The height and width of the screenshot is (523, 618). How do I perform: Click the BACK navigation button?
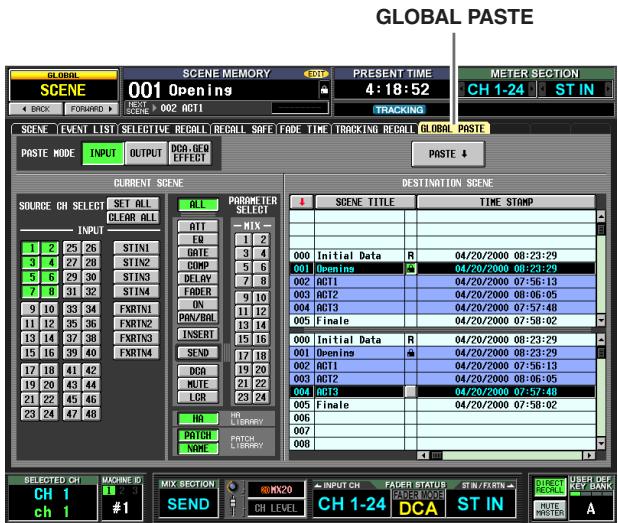click(36, 109)
